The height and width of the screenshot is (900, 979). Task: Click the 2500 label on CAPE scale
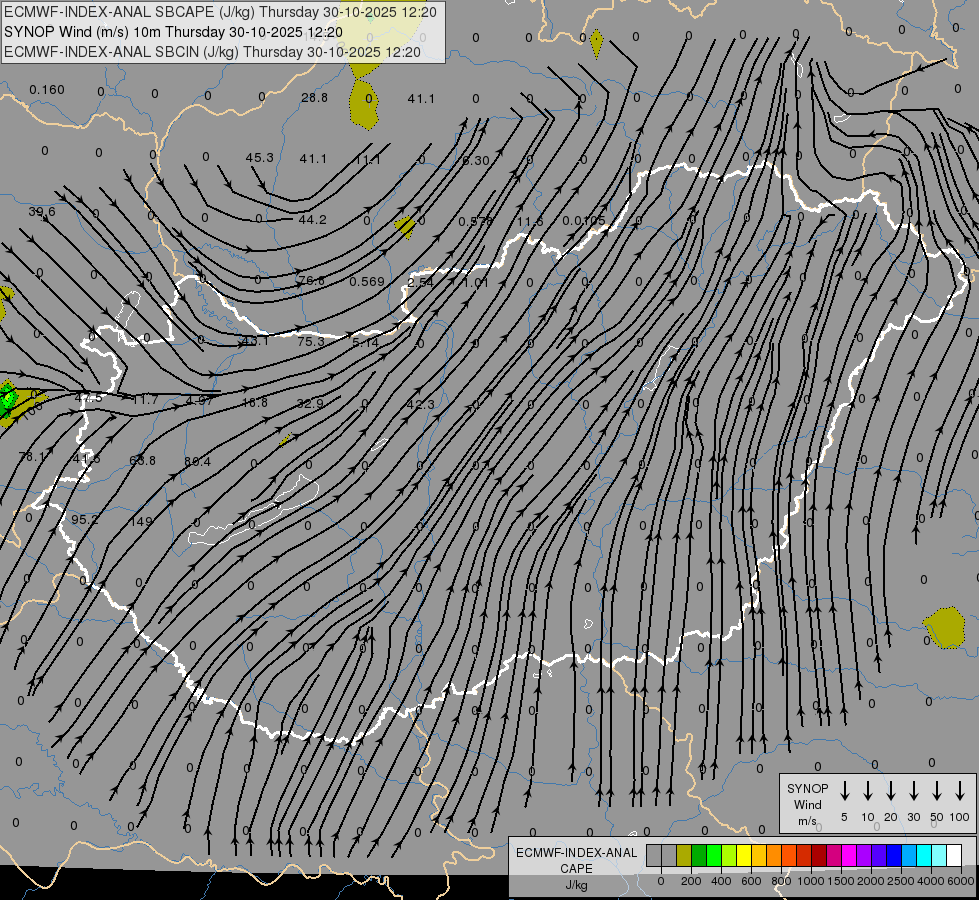click(x=900, y=881)
